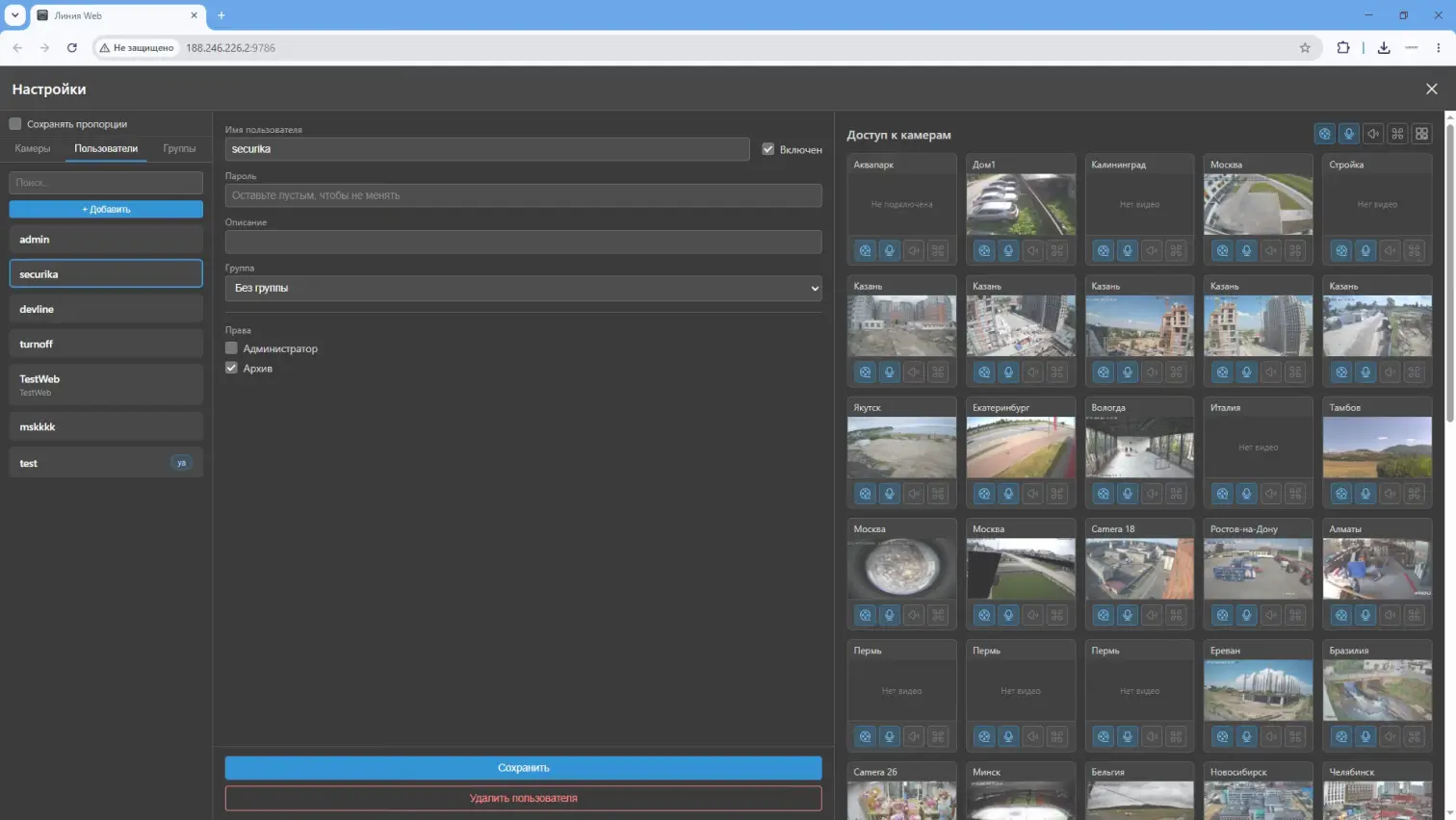This screenshot has width=1456, height=820.
Task: Toggle video access icon on Тамбов camera
Action: 1341,494
